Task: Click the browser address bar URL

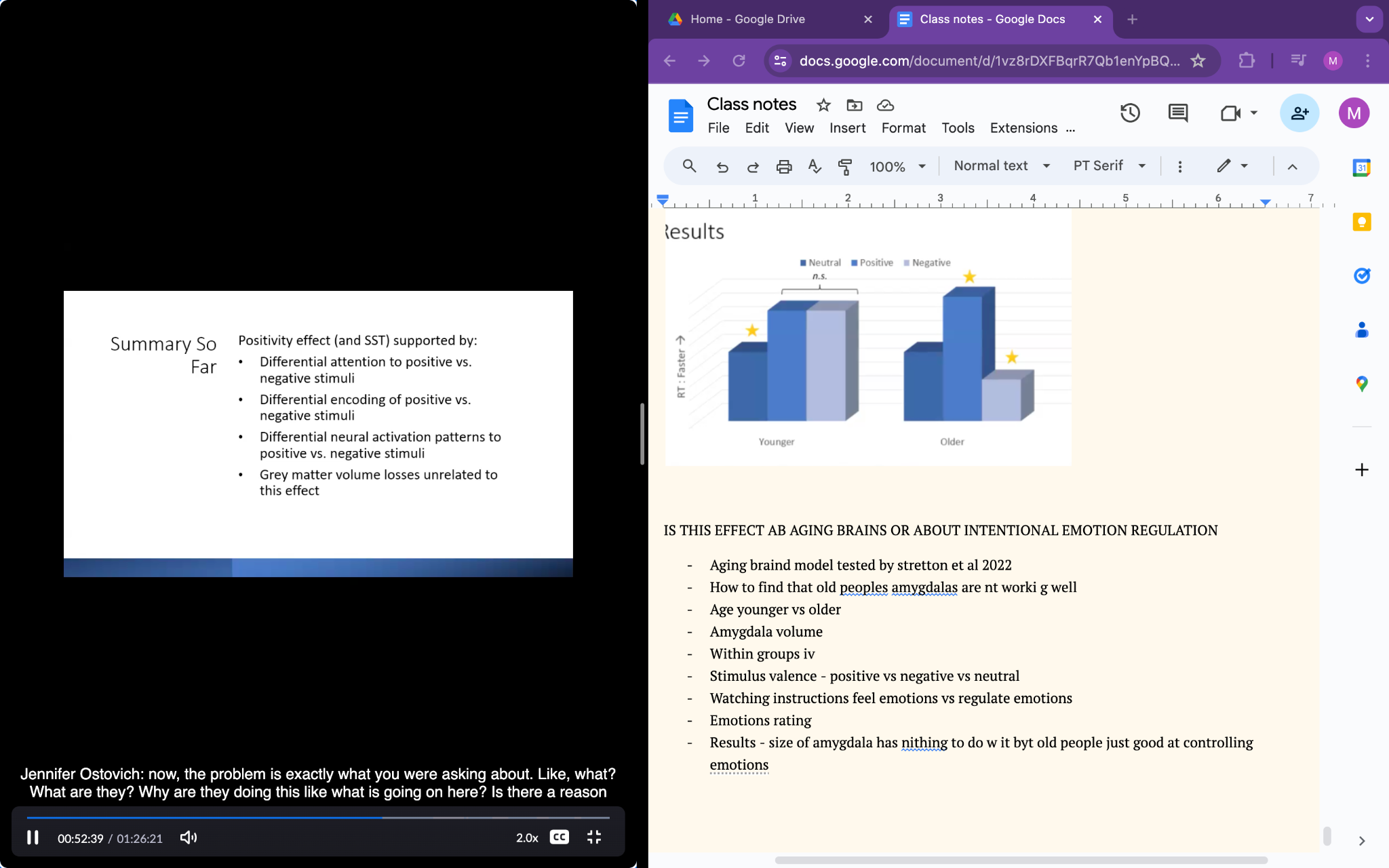Action: point(989,61)
